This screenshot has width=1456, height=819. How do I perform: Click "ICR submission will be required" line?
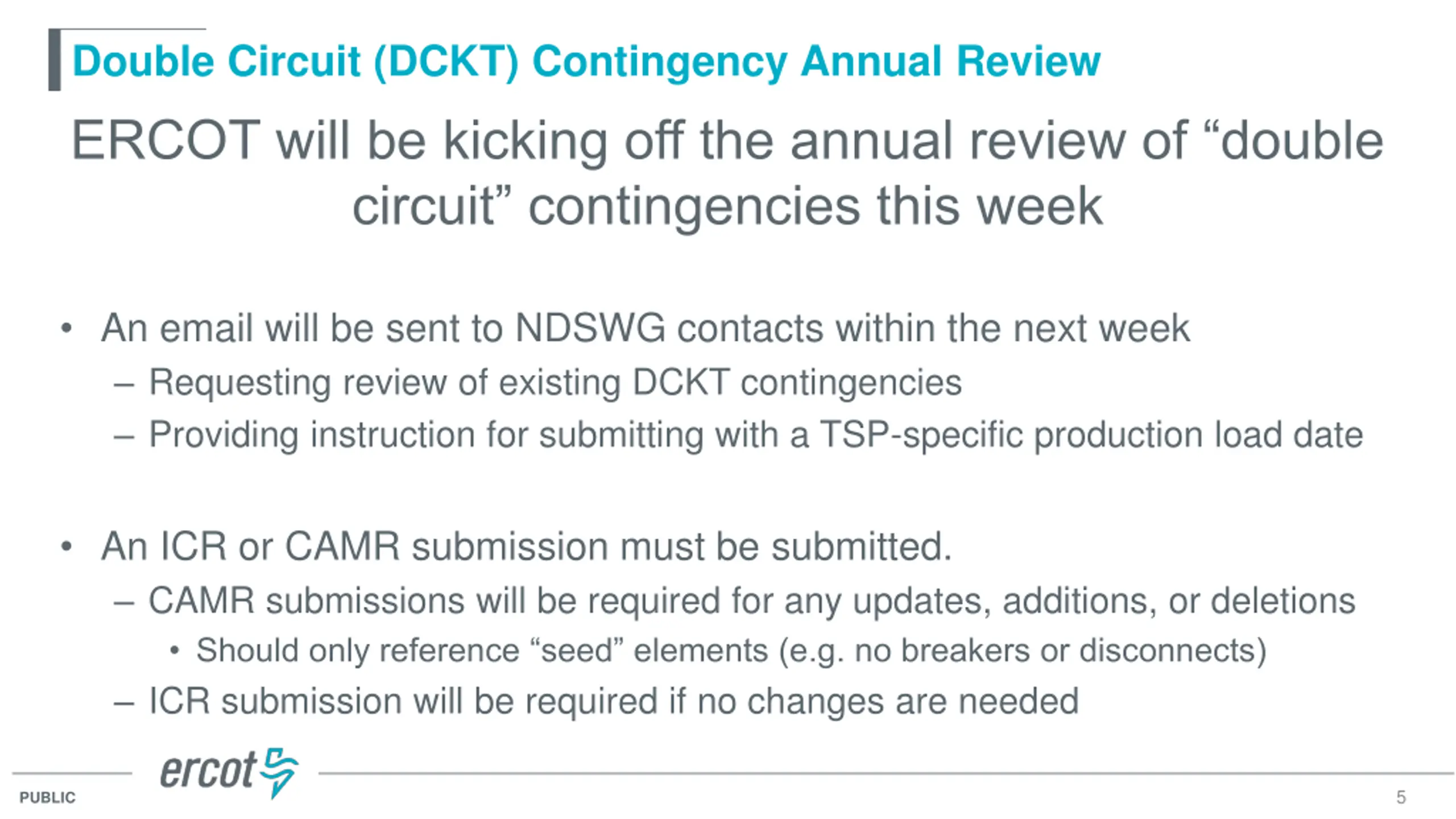pos(614,701)
